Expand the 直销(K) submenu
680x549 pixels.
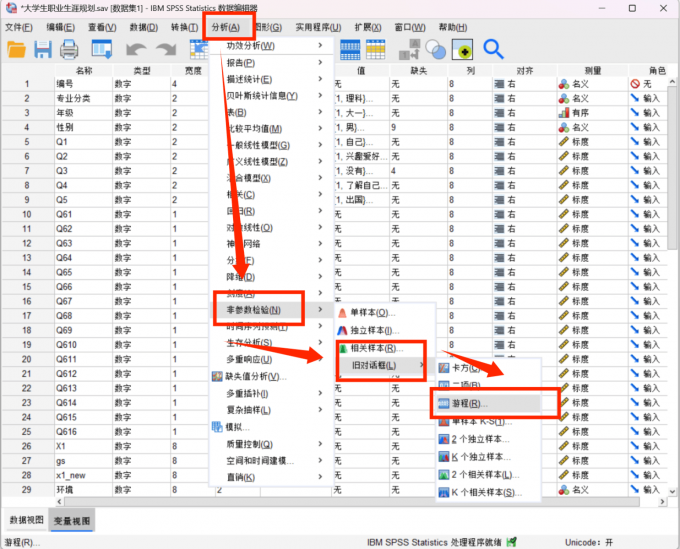tap(320, 477)
